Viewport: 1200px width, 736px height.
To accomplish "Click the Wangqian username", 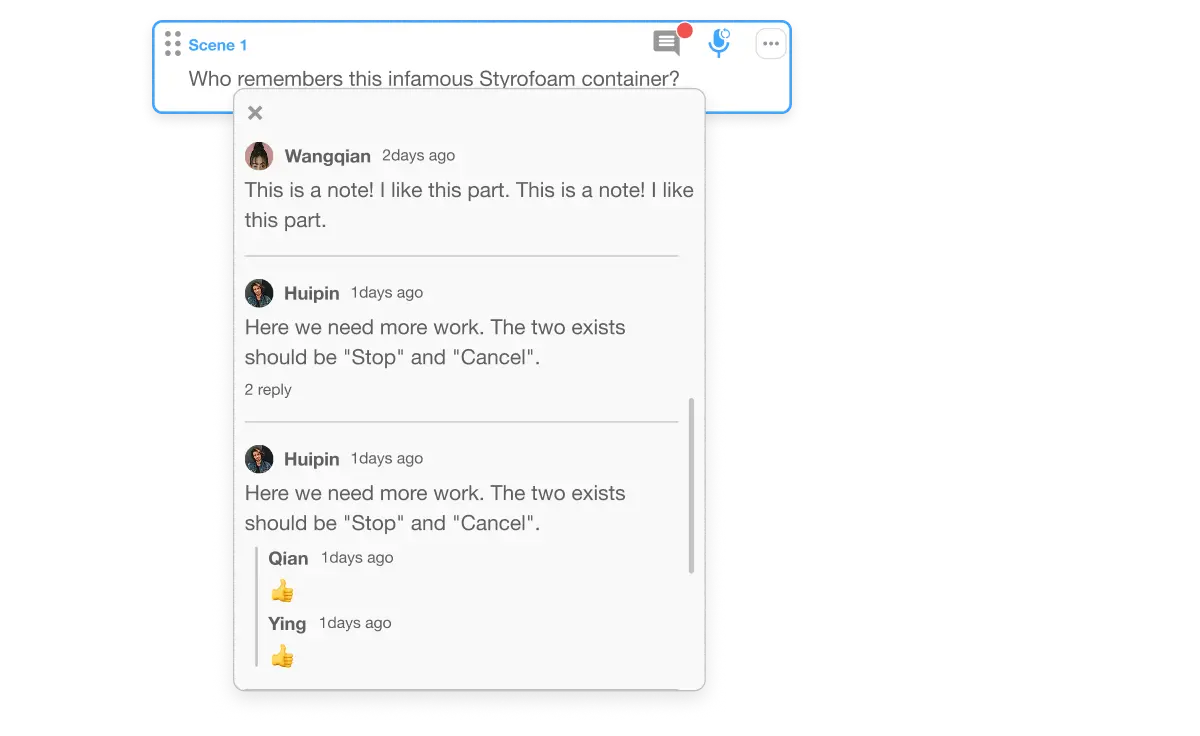I will point(327,156).
